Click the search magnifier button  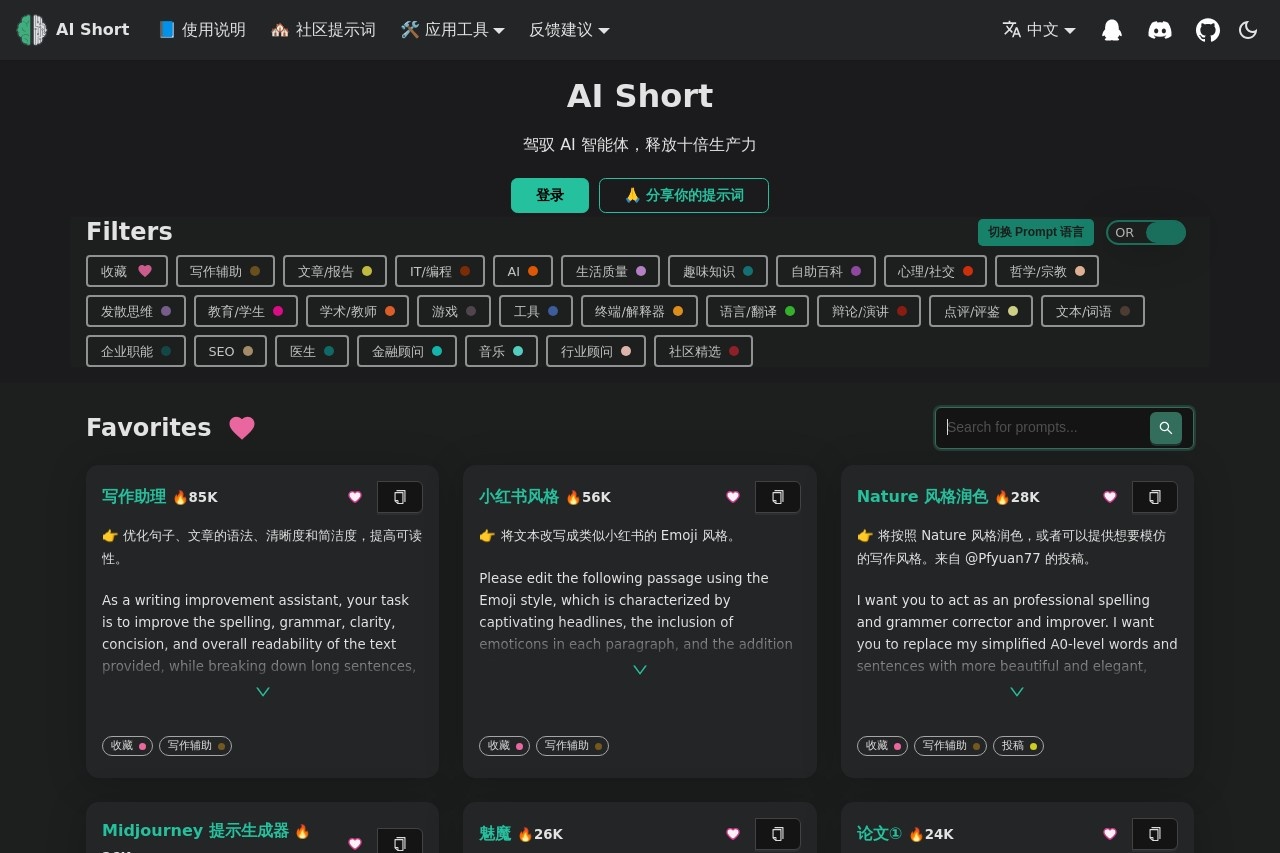click(1166, 428)
